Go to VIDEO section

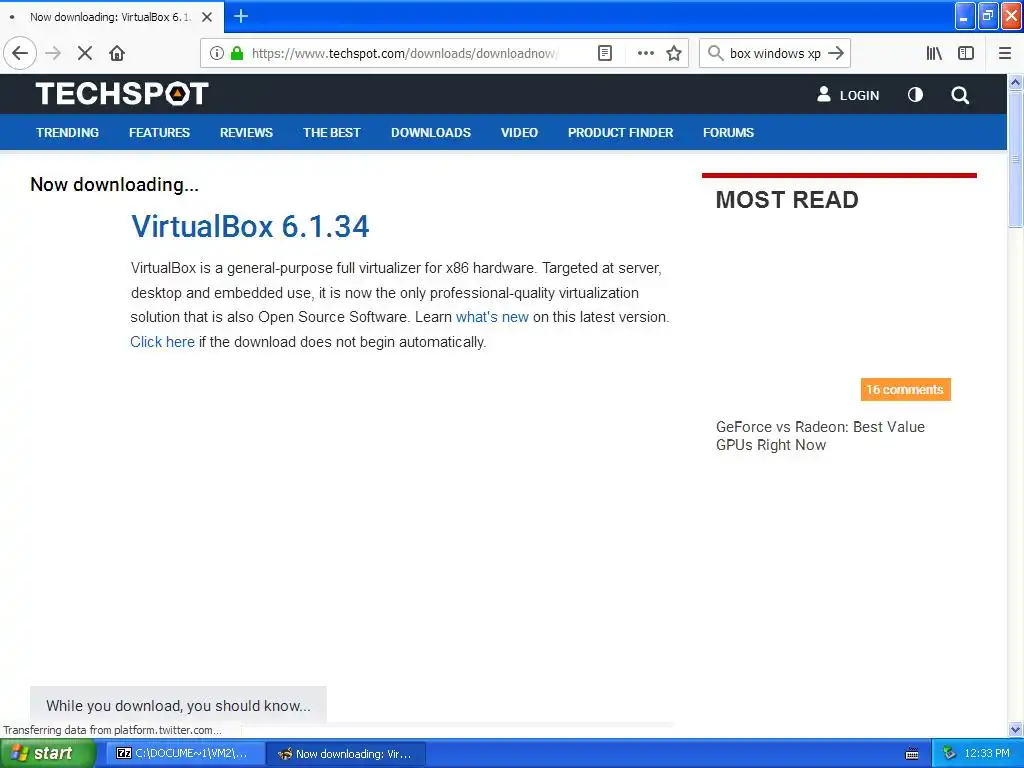point(519,133)
